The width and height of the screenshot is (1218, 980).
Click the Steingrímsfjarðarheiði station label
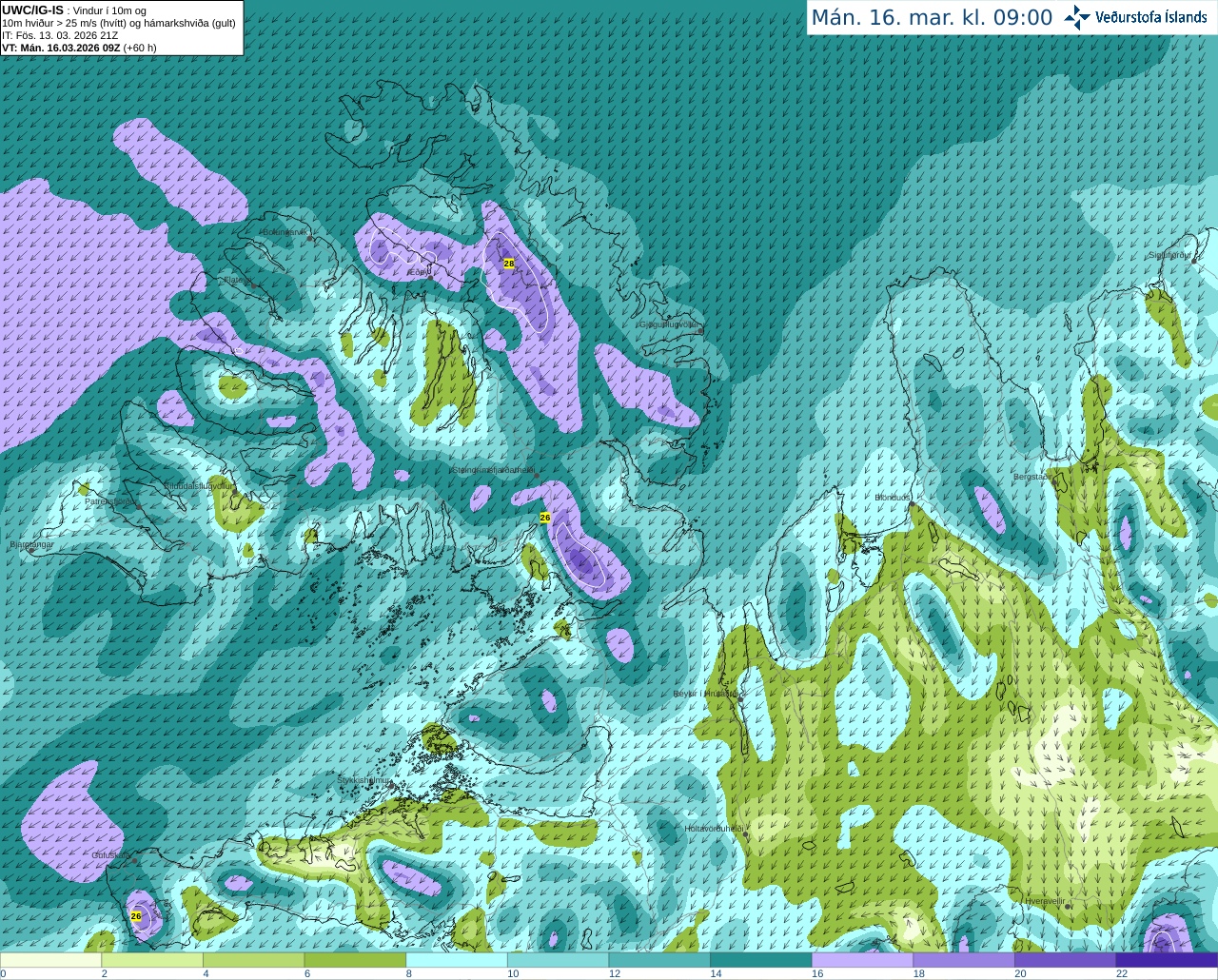tap(492, 470)
